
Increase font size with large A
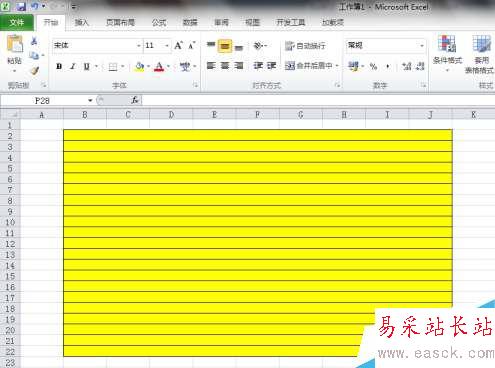point(178,45)
